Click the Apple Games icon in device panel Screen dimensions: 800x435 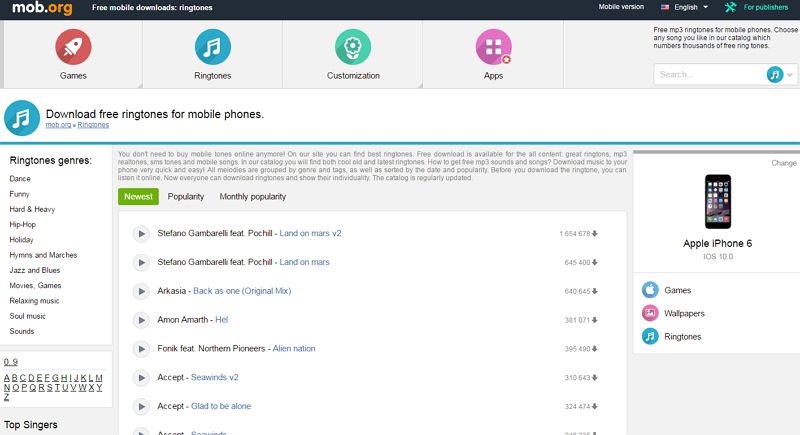[x=650, y=290]
